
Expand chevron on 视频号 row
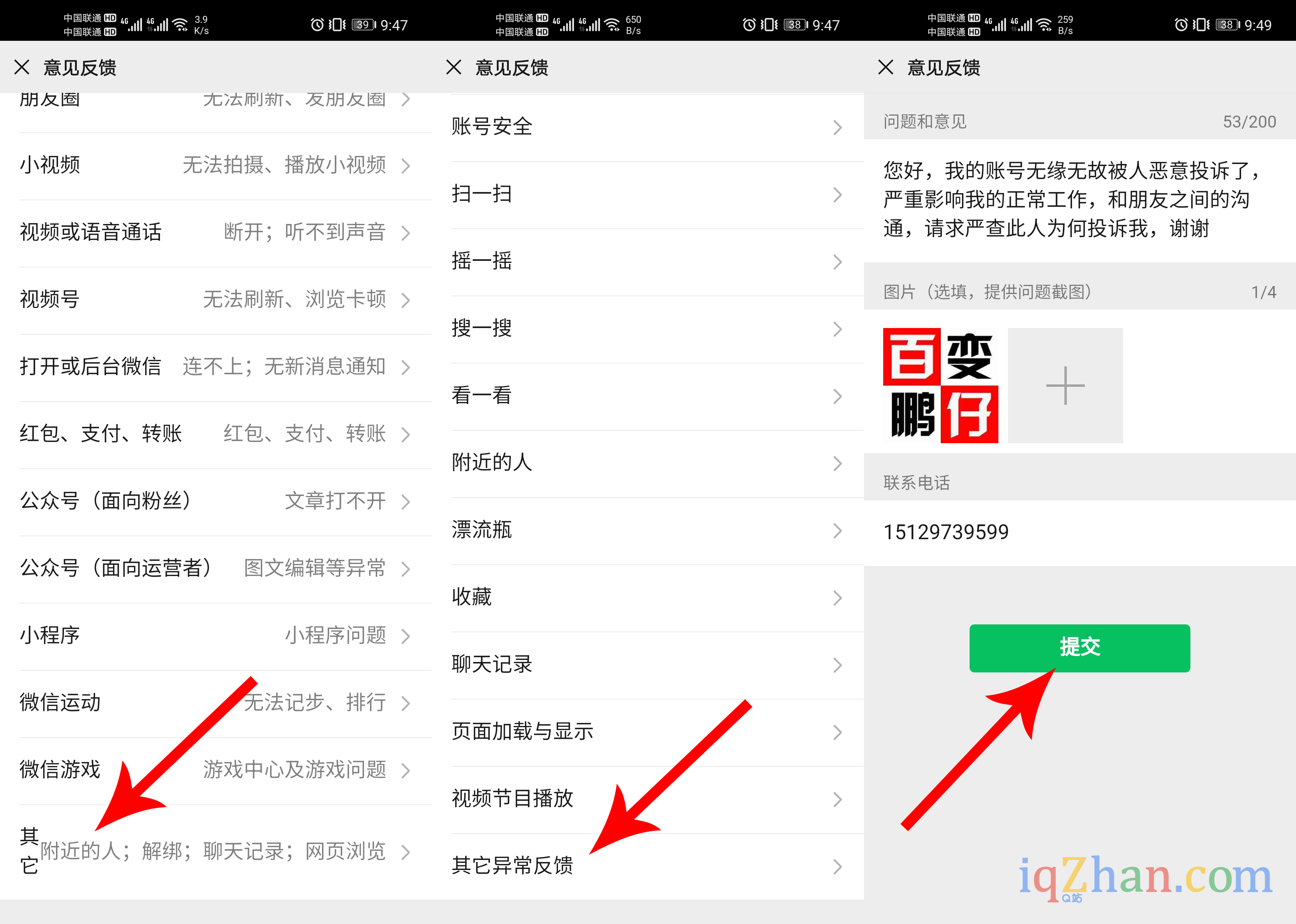point(406,300)
